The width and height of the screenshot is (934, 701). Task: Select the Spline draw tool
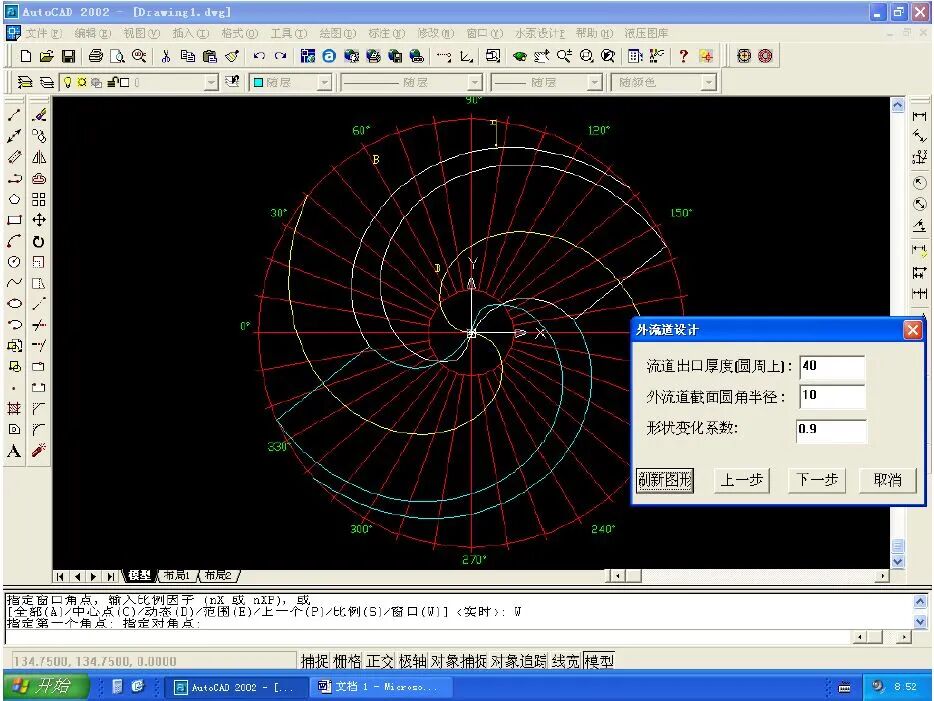[14, 283]
